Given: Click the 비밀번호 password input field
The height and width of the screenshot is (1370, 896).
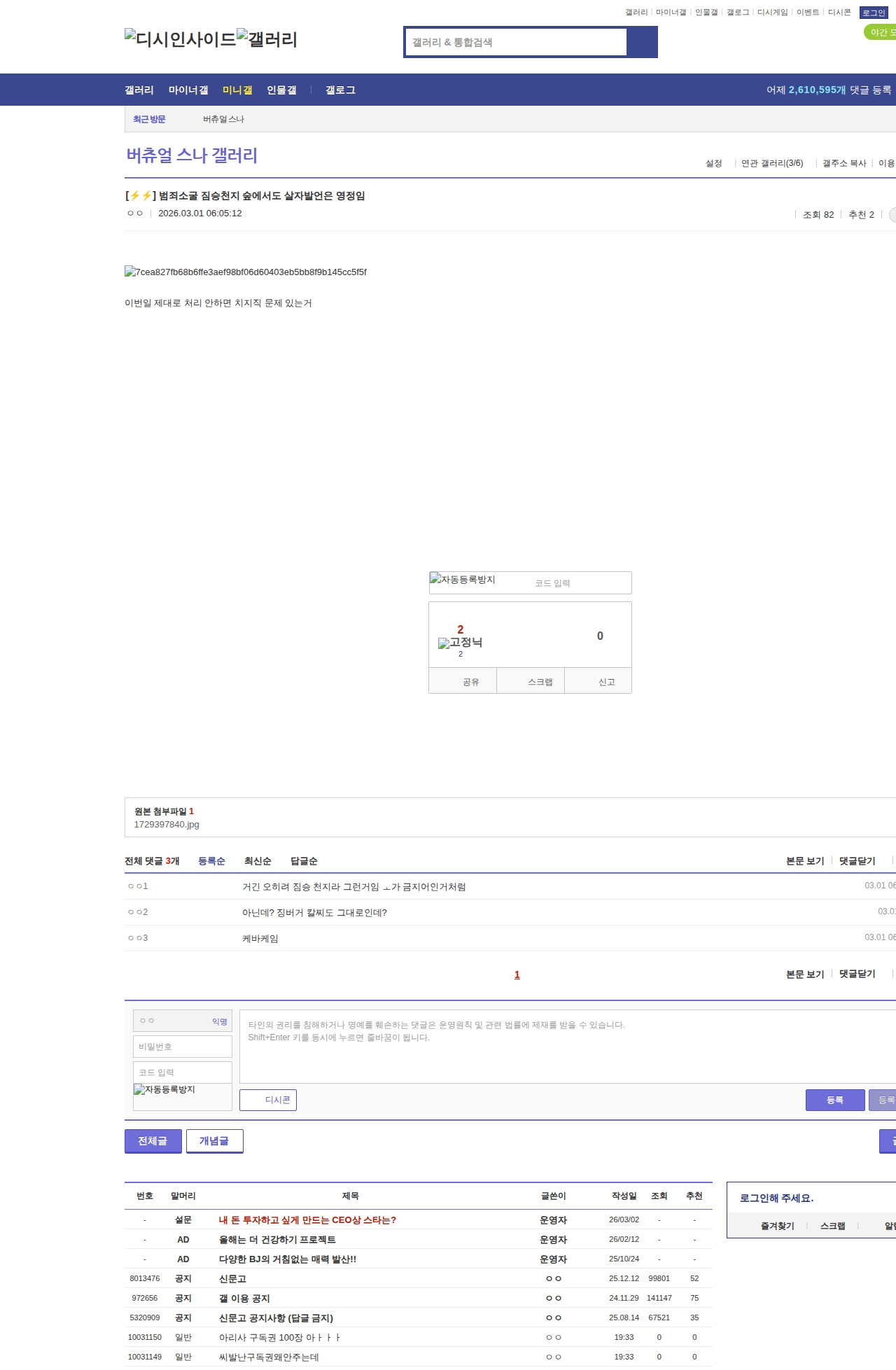Looking at the screenshot, I should coord(182,1047).
